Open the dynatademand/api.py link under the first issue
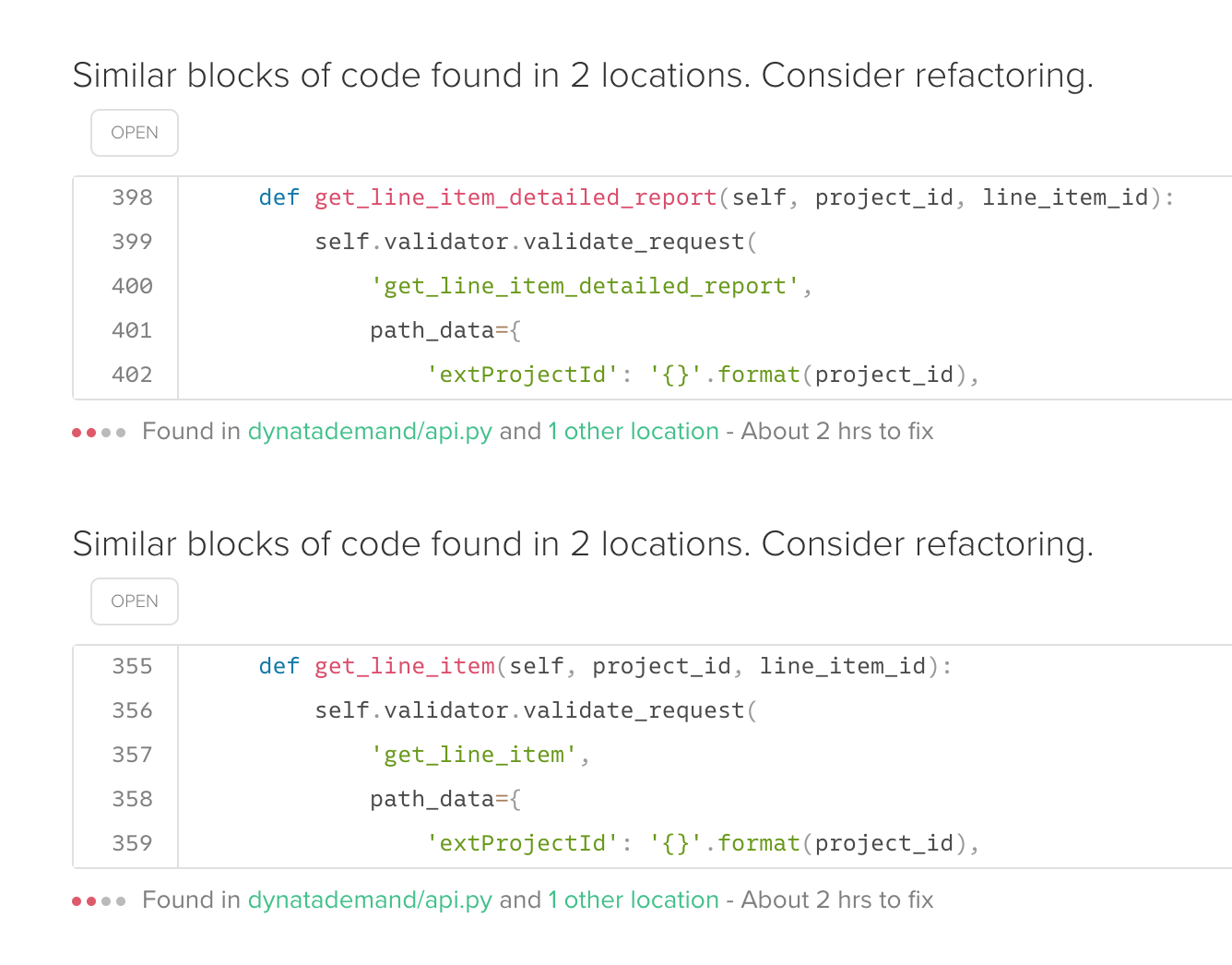1232x965 pixels. pyautogui.click(x=369, y=431)
